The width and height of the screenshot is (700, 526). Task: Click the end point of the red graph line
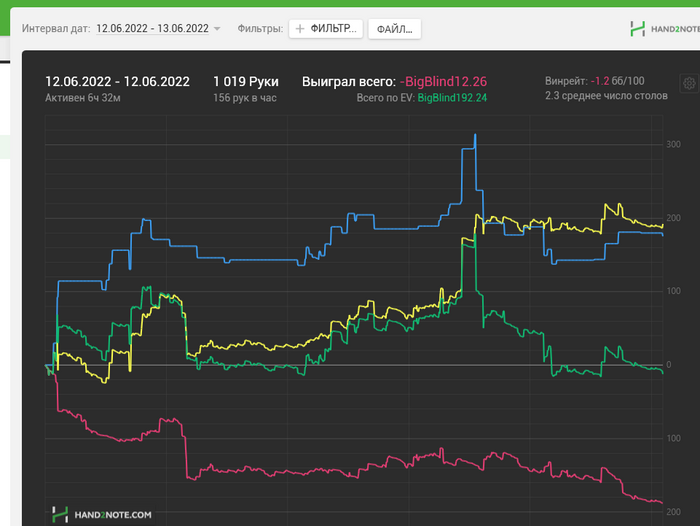coord(662,502)
